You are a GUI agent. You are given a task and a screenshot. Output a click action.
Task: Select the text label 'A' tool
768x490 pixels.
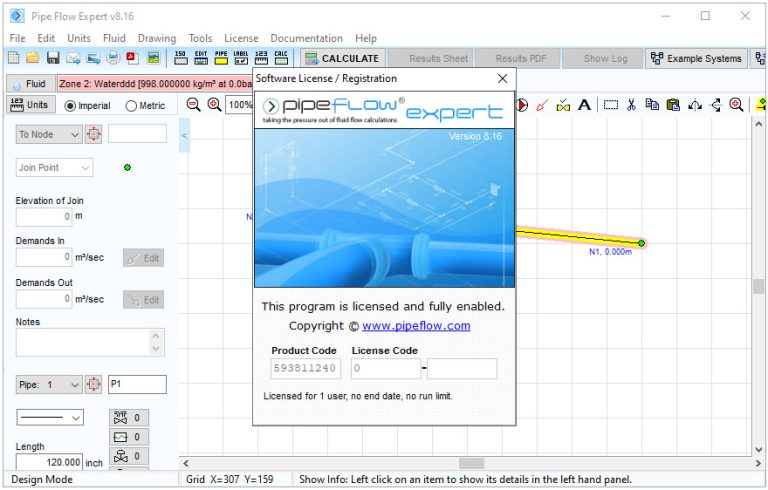click(584, 105)
